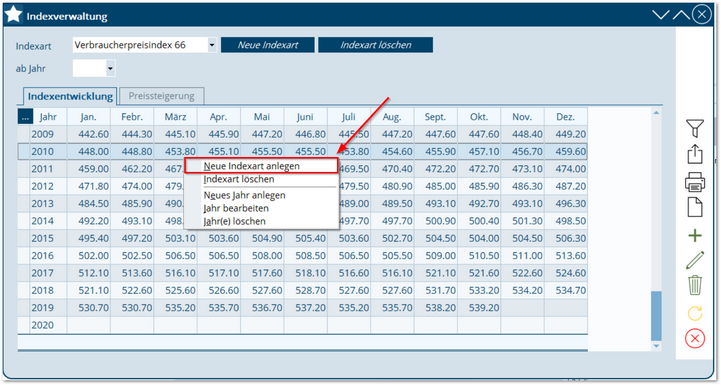721x385 pixels.
Task: Click the Apr. column header
Action: (218, 117)
